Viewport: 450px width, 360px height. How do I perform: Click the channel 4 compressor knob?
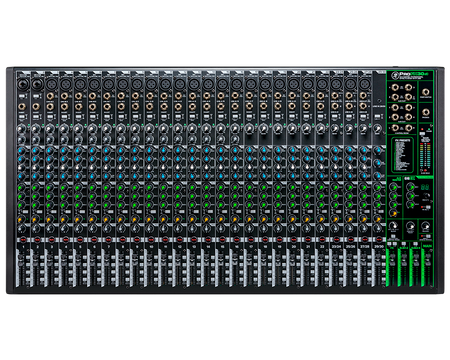pyautogui.click(x=64, y=139)
